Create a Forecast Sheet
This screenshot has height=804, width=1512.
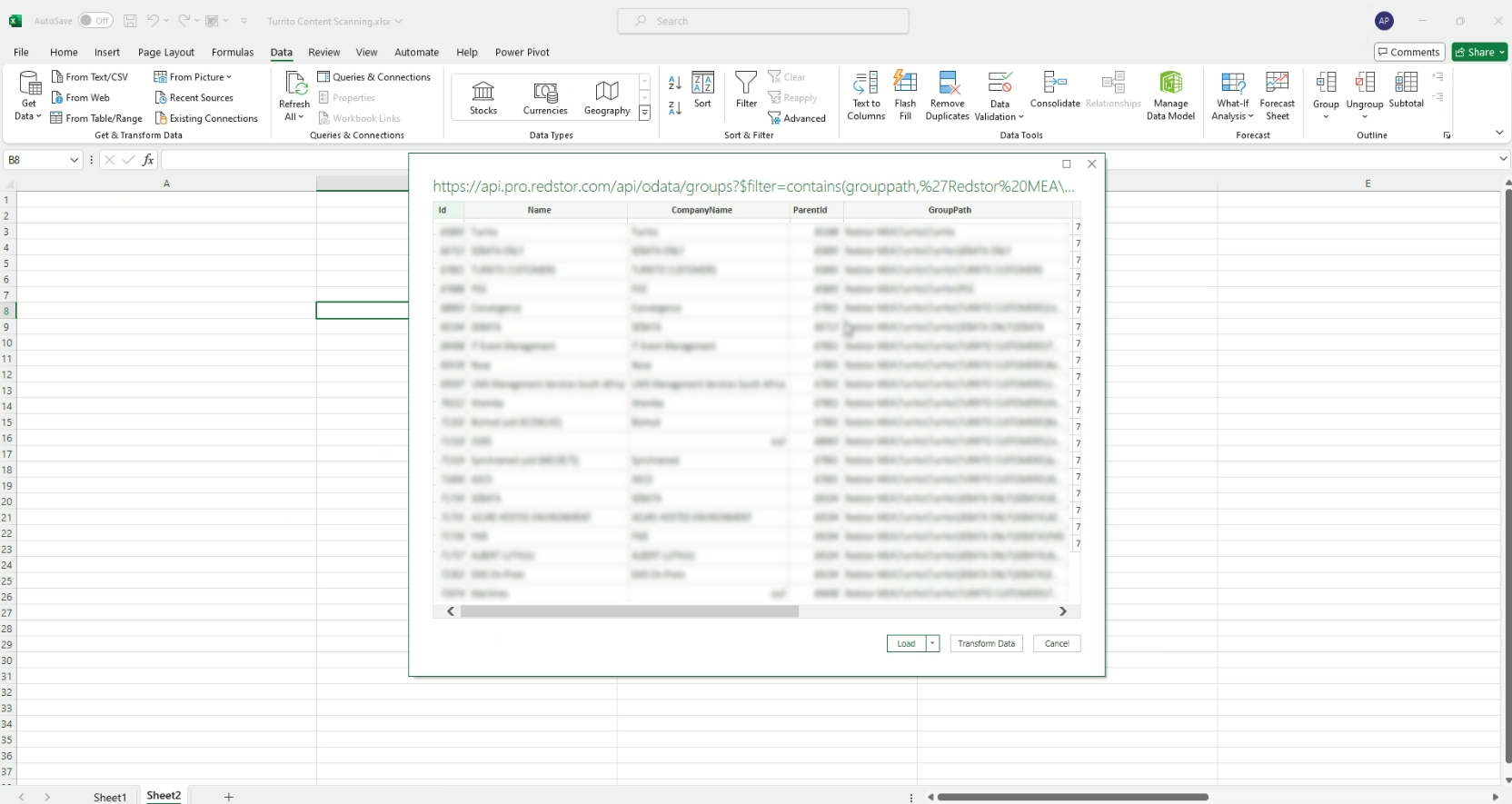[x=1278, y=95]
